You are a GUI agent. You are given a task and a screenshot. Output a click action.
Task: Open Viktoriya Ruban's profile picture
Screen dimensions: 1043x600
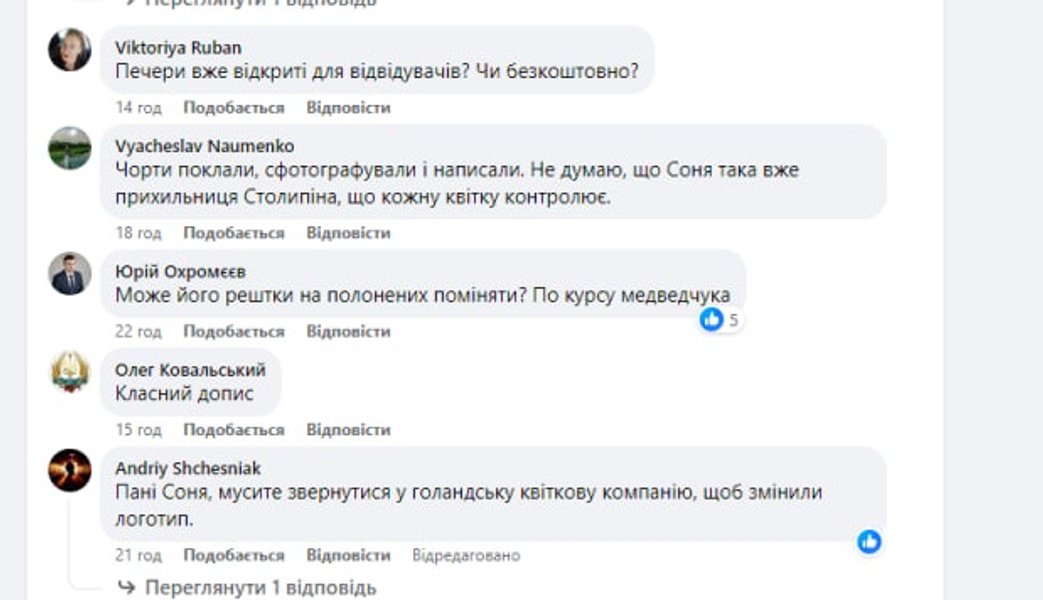pyautogui.click(x=70, y=50)
